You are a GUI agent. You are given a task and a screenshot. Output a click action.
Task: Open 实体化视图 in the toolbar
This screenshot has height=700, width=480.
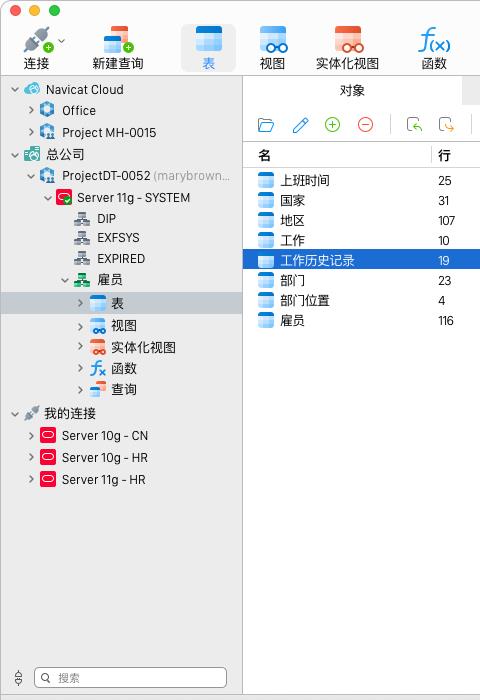tap(347, 48)
